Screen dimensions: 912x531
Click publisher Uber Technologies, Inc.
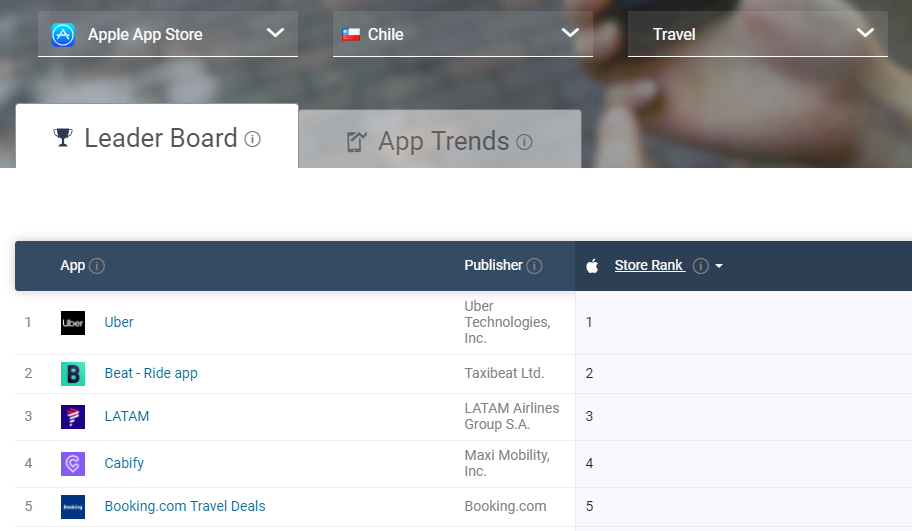507,322
